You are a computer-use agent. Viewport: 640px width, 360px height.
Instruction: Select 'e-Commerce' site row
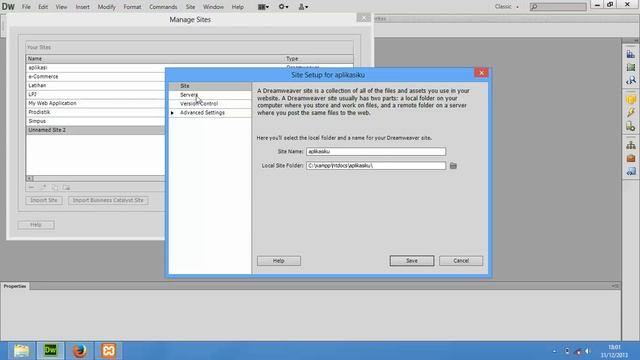[x=96, y=77]
